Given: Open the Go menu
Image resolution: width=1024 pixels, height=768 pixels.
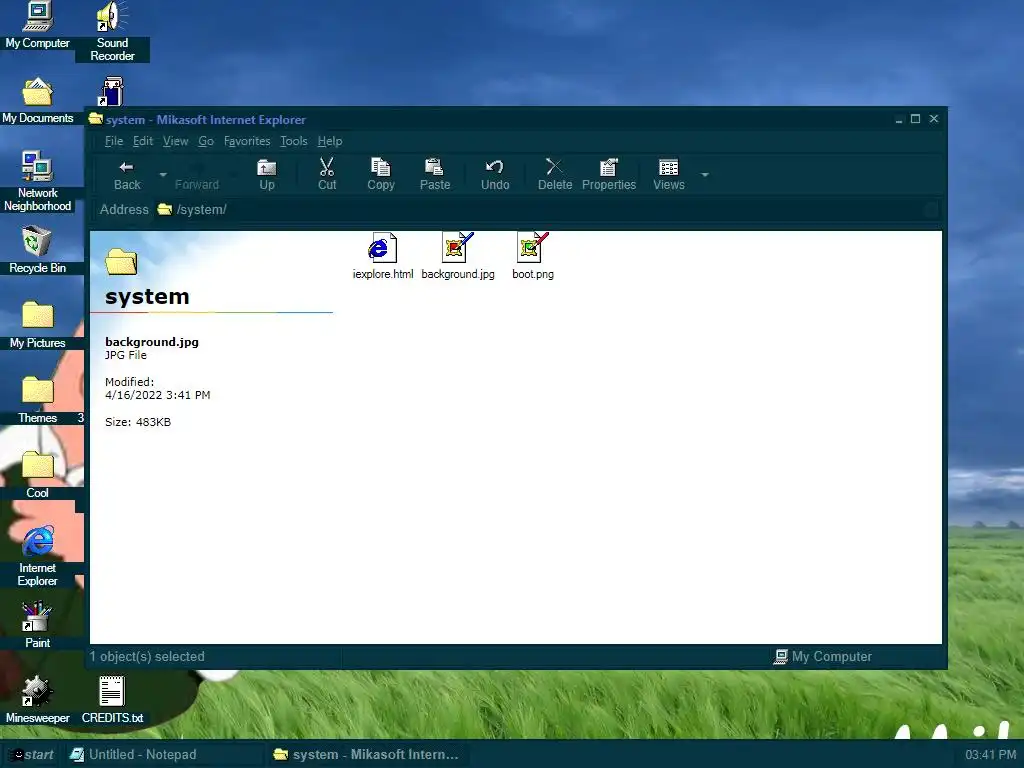Looking at the screenshot, I should point(206,141).
